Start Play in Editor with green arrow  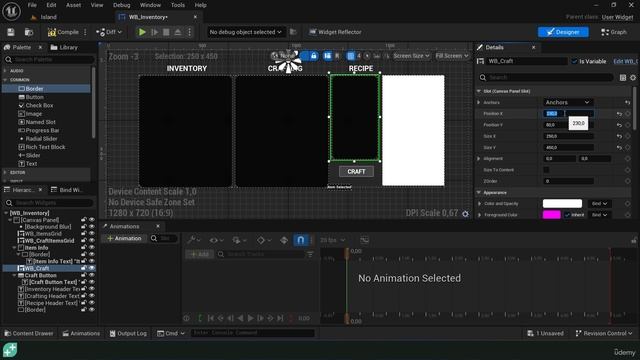point(142,32)
